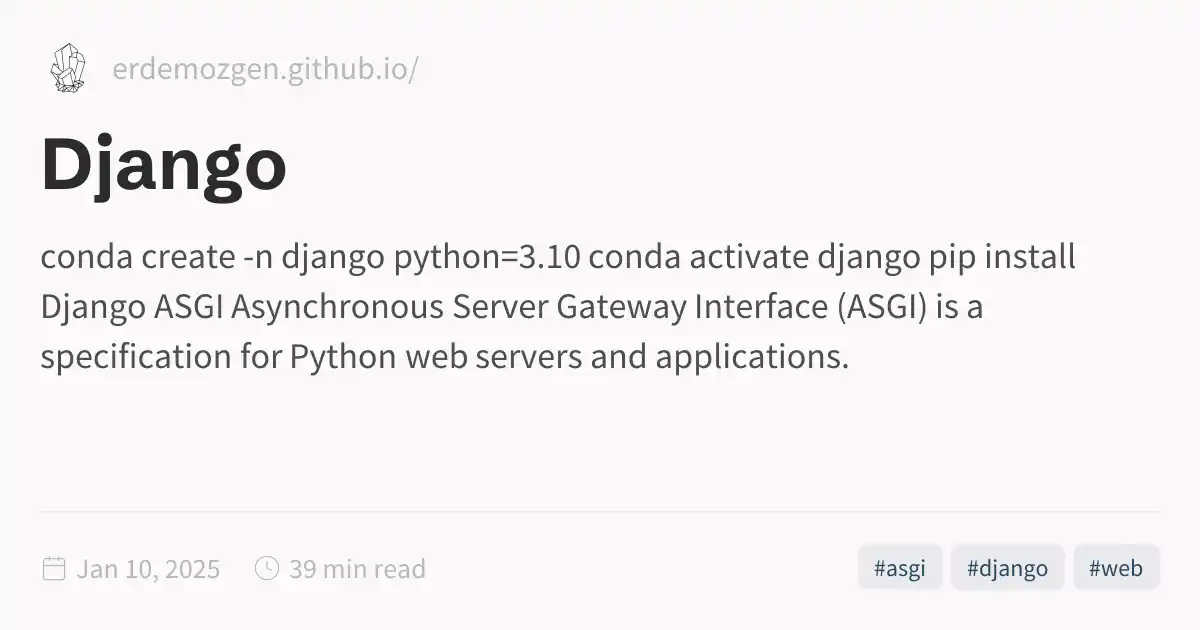This screenshot has width=1200, height=630.
Task: Open the #web tag
Action: pos(1116,568)
